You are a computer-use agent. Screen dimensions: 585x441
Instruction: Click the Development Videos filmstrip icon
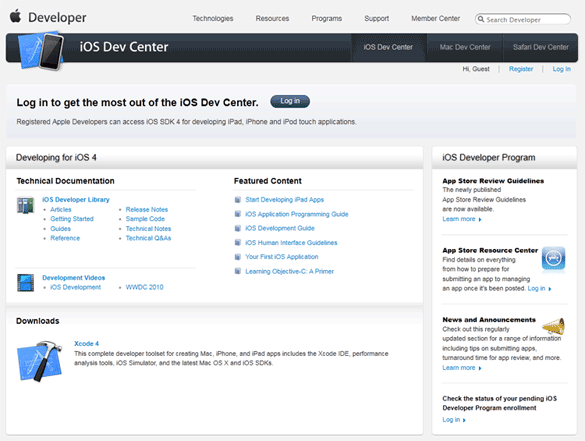25,282
